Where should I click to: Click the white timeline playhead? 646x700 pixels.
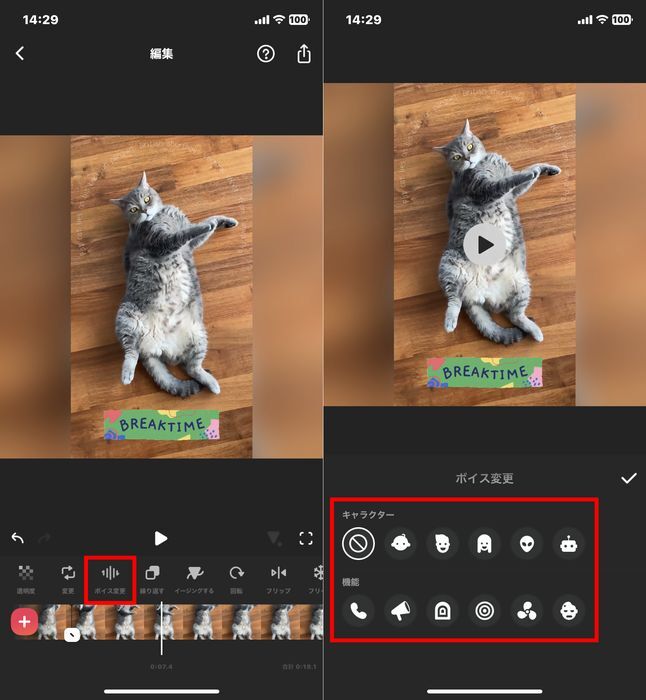coord(161,628)
